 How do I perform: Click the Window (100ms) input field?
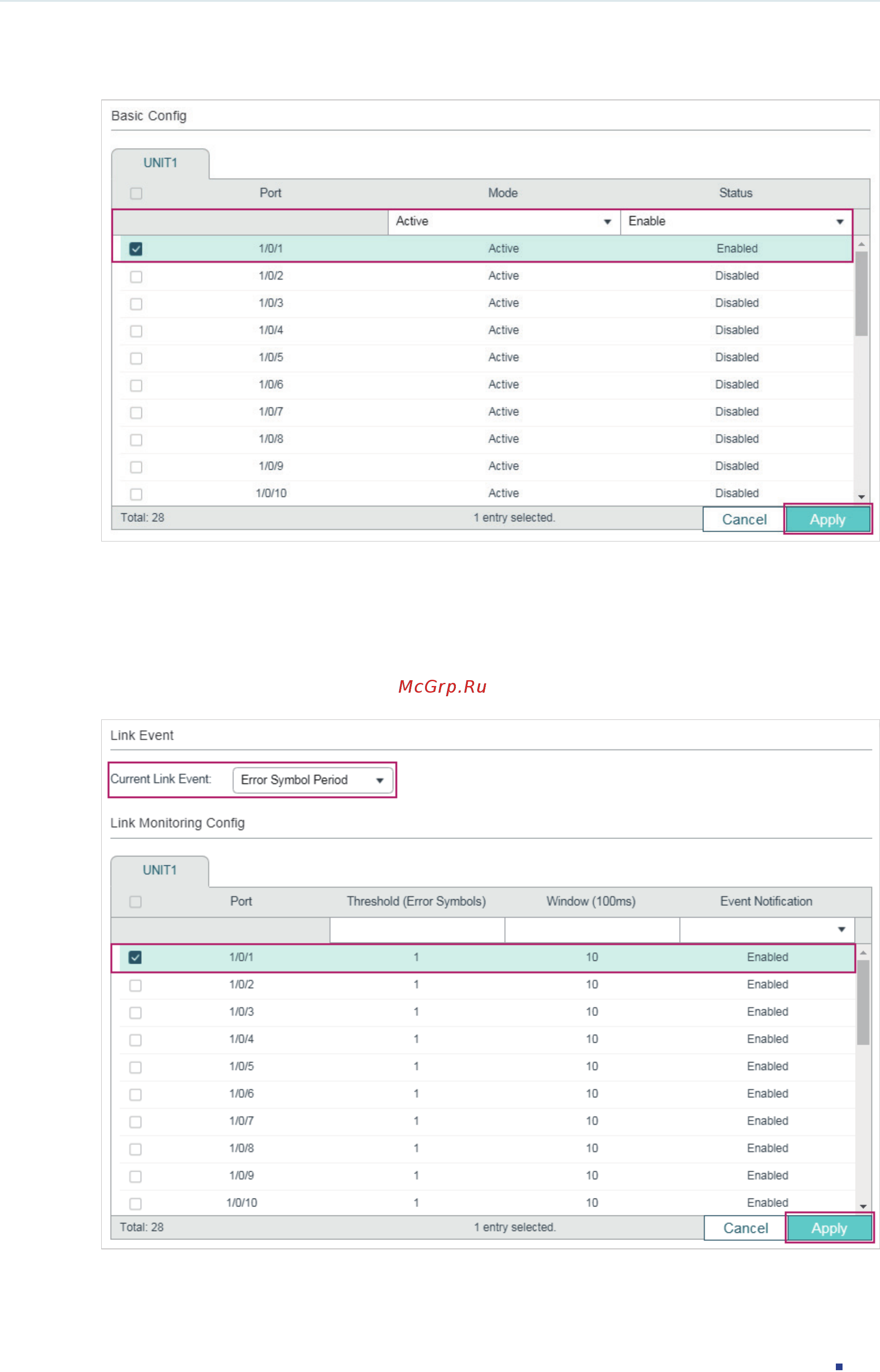(592, 930)
